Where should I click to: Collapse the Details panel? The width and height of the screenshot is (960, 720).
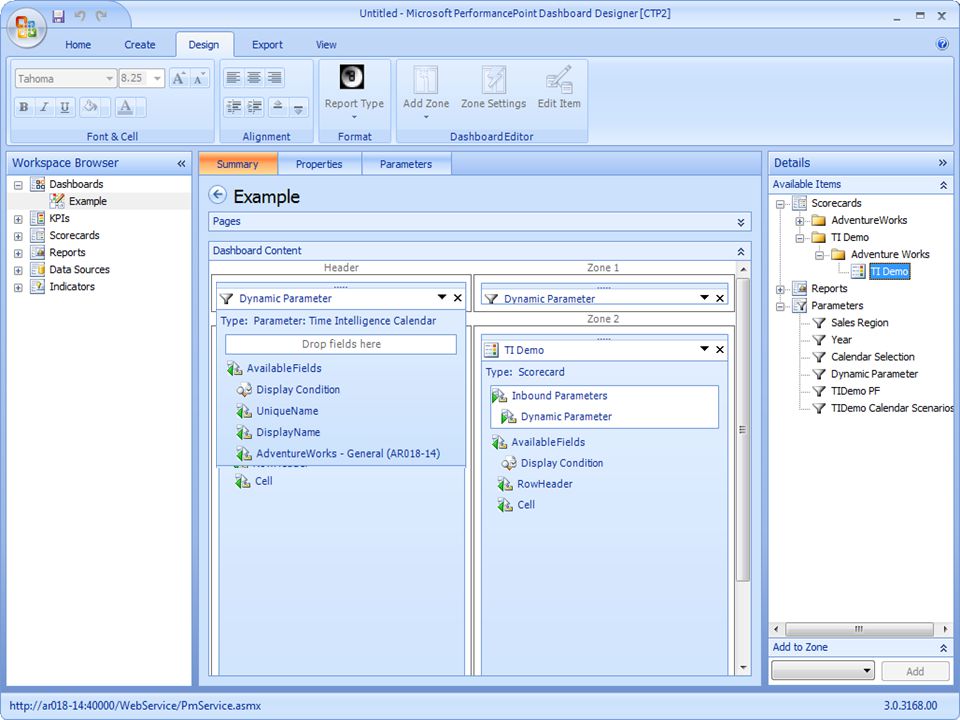pyautogui.click(x=942, y=163)
